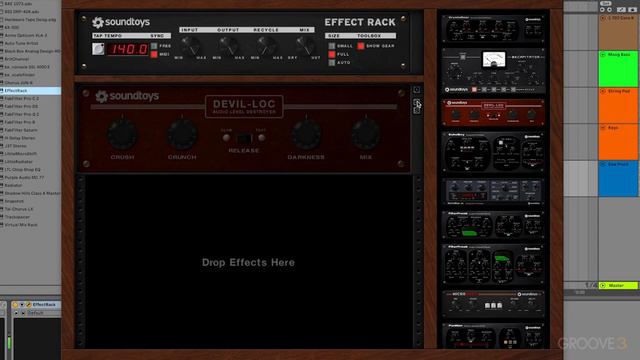640x360 pixels.
Task: Select J37 Stereo in the browser list
Action: point(31,146)
